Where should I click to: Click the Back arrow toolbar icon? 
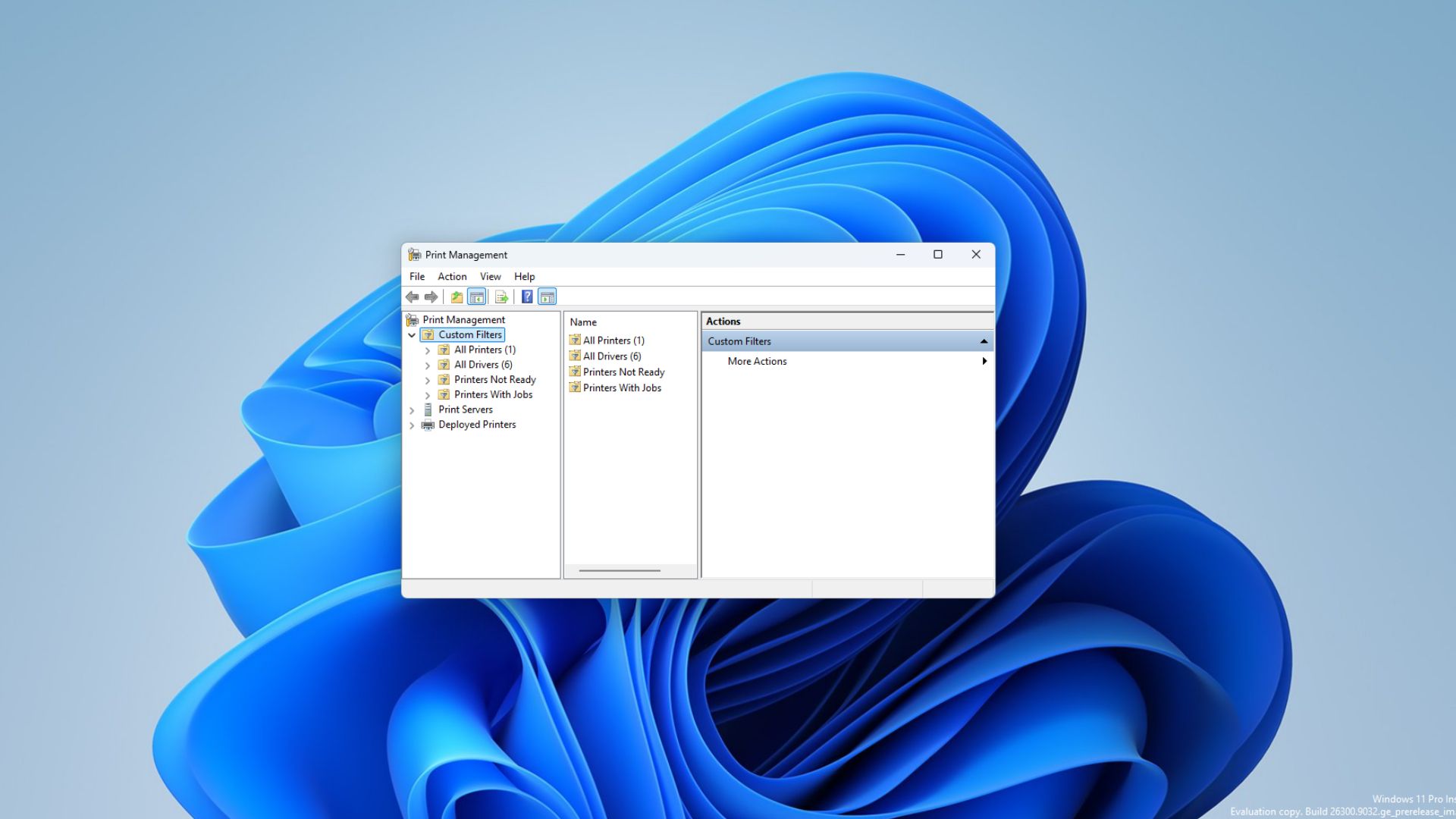coord(412,297)
